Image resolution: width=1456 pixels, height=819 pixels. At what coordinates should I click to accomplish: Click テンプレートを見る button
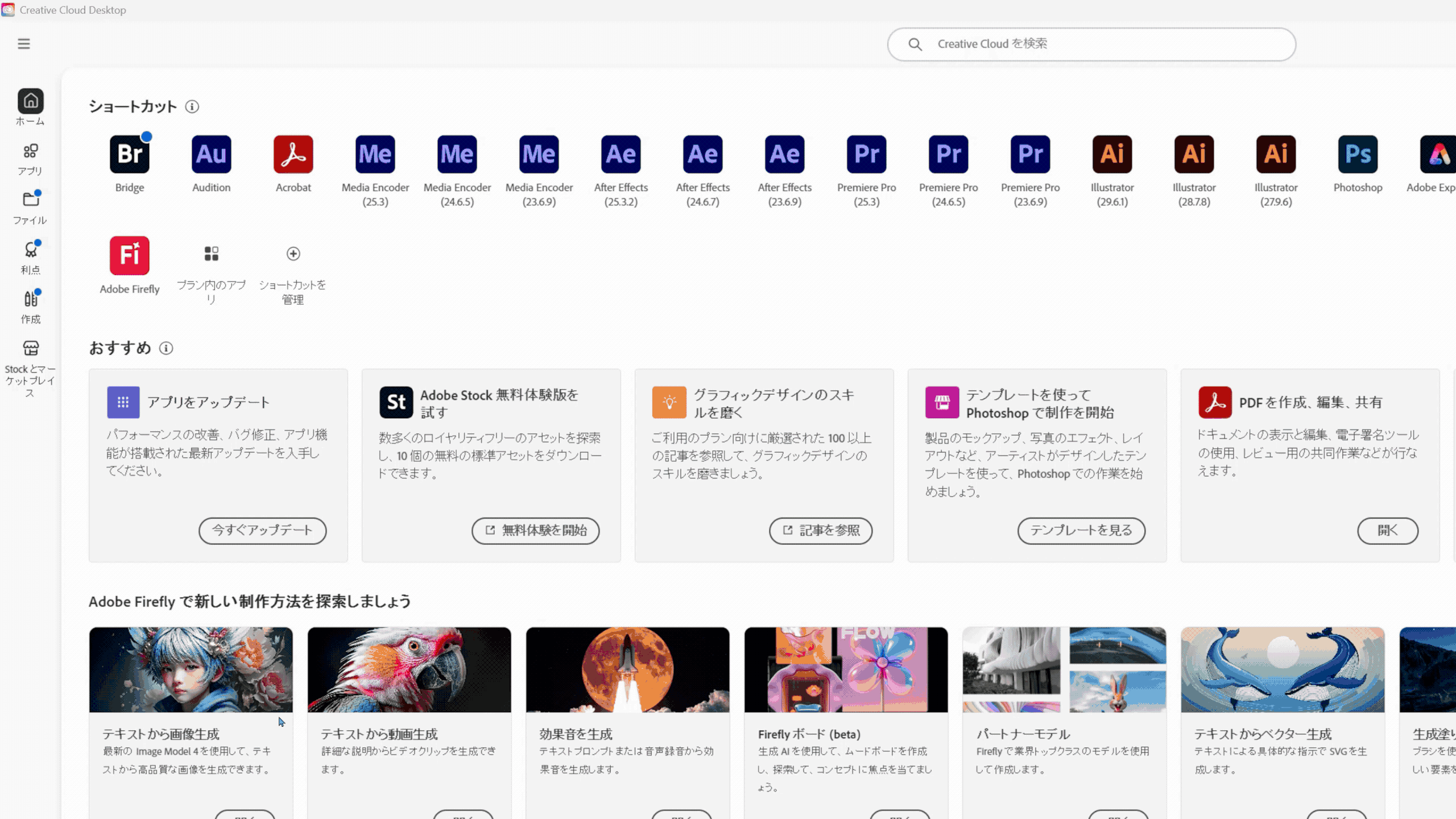(1081, 531)
